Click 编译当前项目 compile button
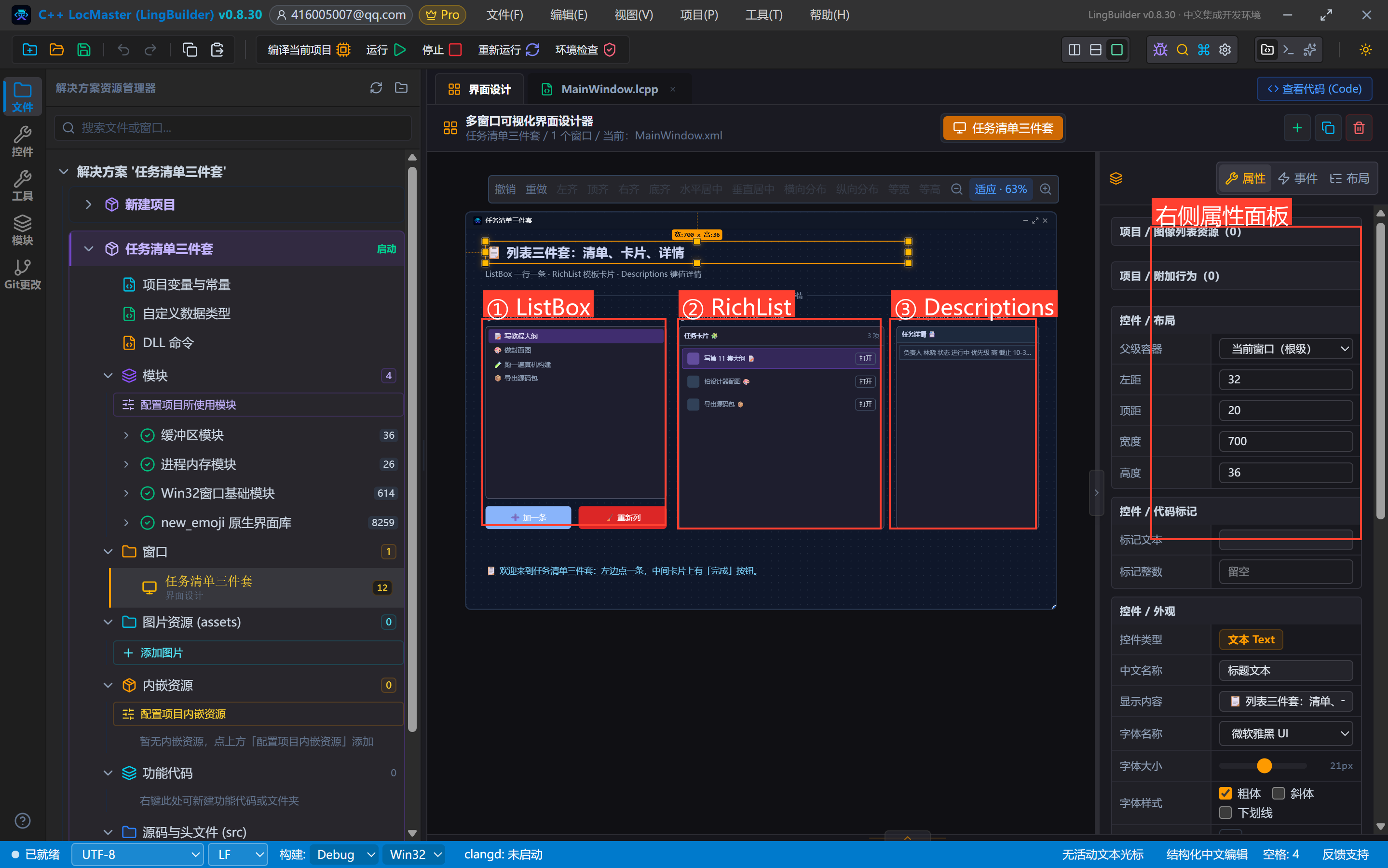Screen dimensions: 1388x868 coord(309,50)
